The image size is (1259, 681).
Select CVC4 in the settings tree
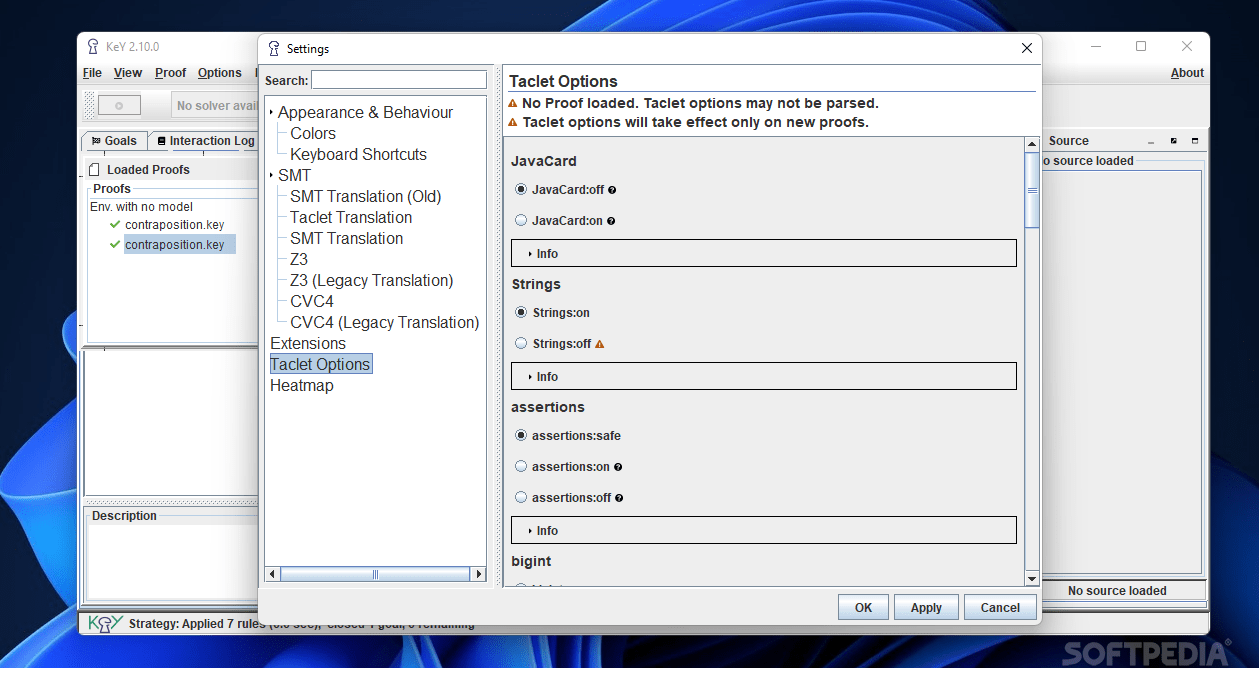312,302
